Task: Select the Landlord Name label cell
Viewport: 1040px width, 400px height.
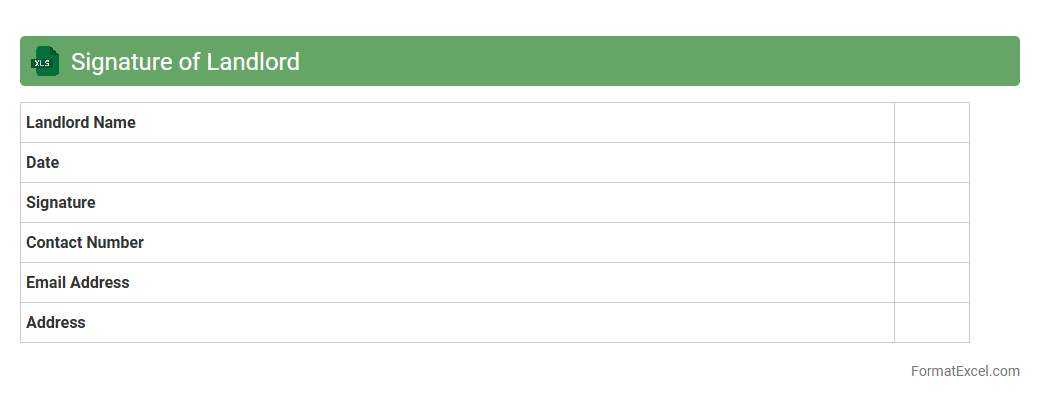Action: (81, 123)
